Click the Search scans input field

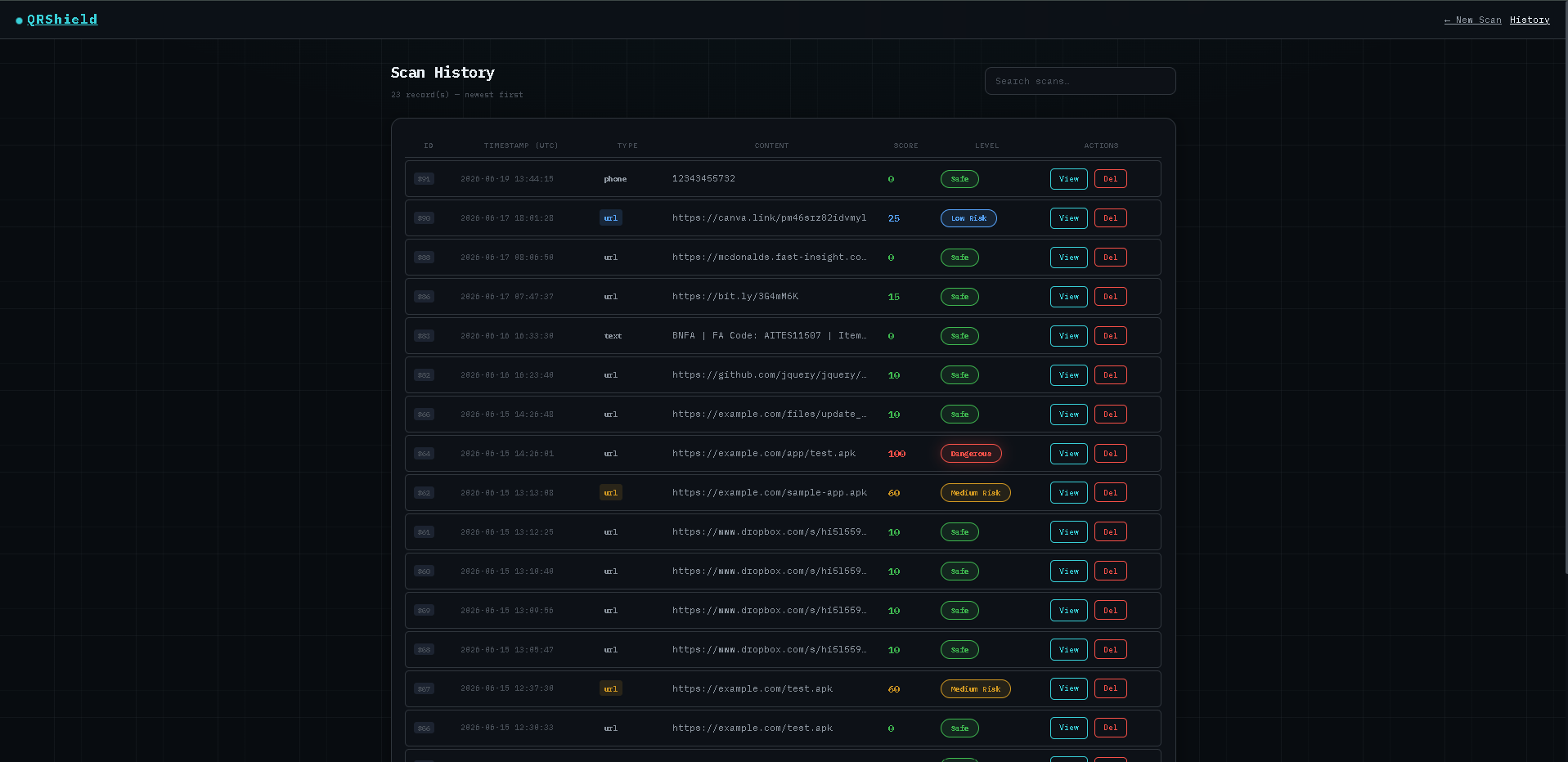(x=1080, y=81)
